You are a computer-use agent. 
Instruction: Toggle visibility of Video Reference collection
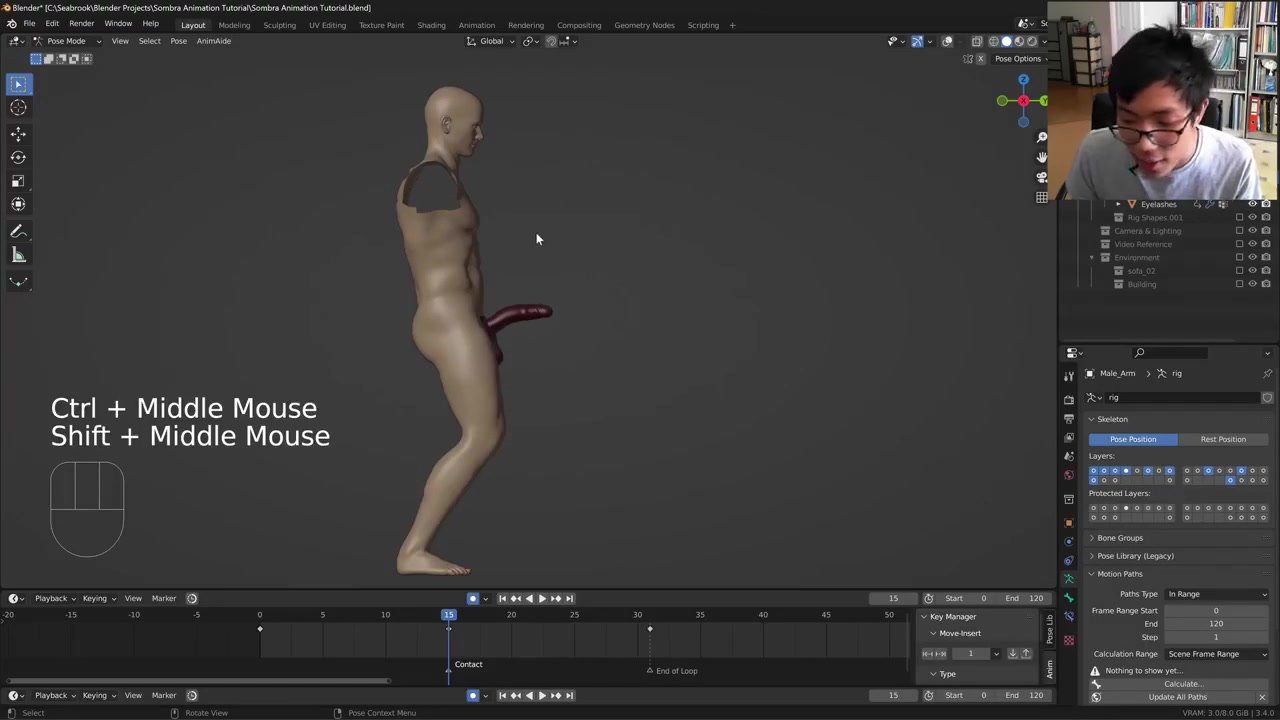pos(1252,244)
